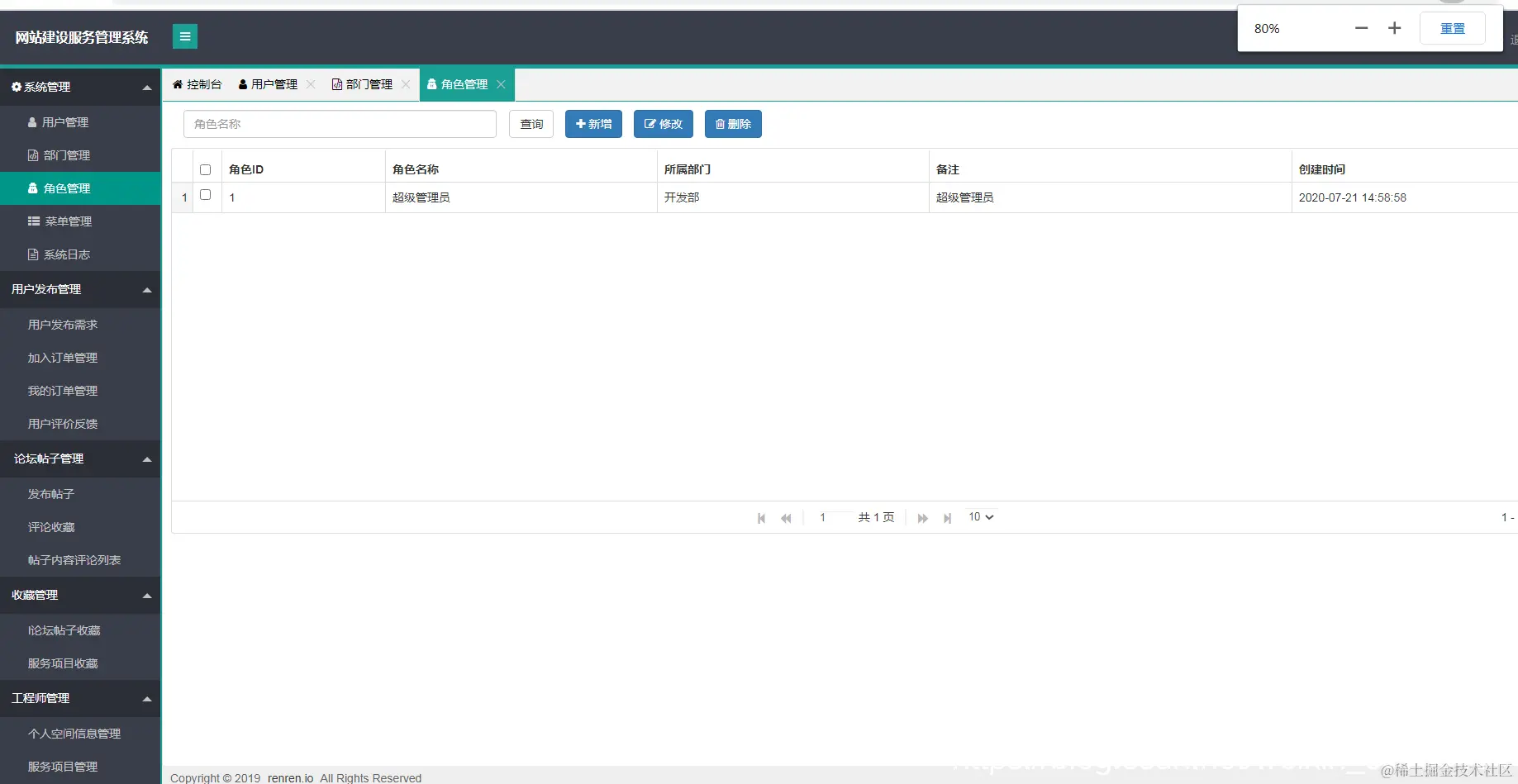The width and height of the screenshot is (1518, 784).
Task: Open 帖子内容评论列表 in sidebar
Action: (80, 560)
